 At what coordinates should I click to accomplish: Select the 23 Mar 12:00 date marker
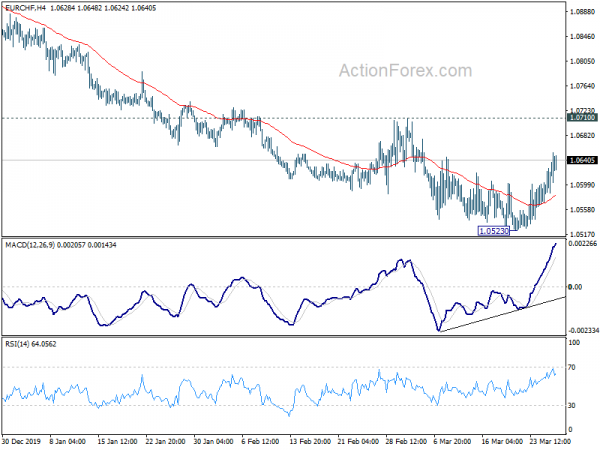coord(550,441)
